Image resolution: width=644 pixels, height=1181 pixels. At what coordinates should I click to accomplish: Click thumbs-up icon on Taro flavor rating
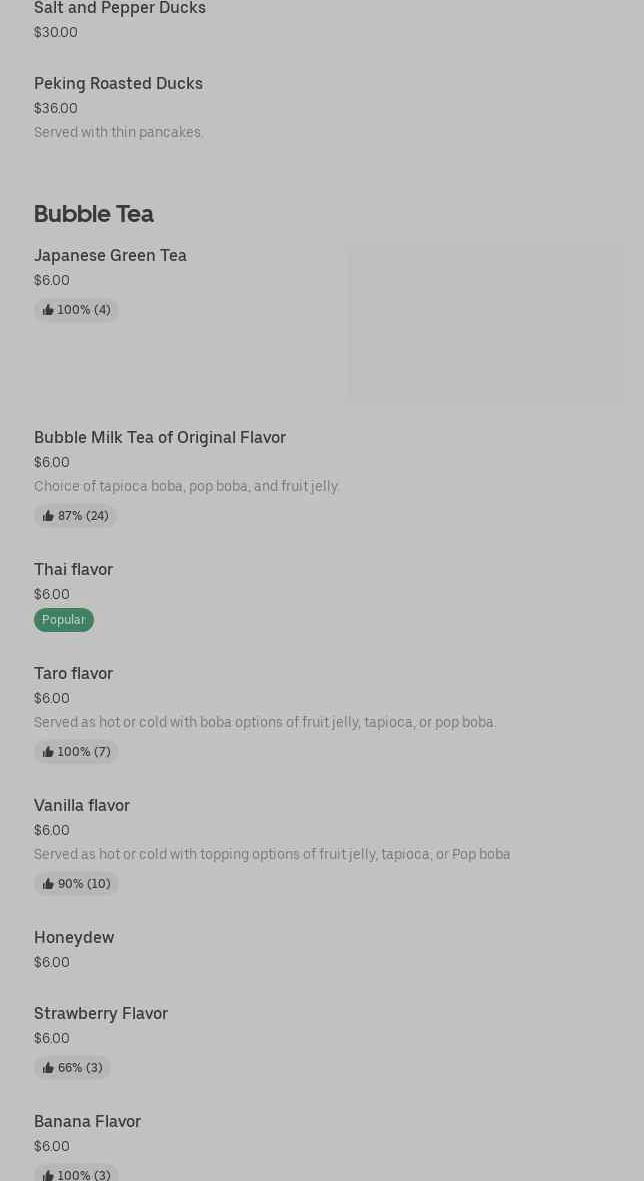(x=48, y=752)
